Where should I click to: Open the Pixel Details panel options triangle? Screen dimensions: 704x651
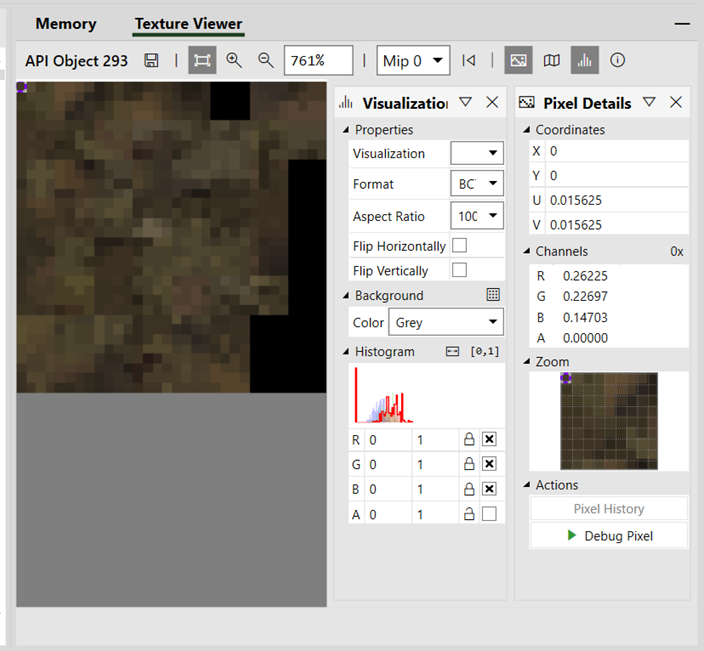tap(649, 102)
